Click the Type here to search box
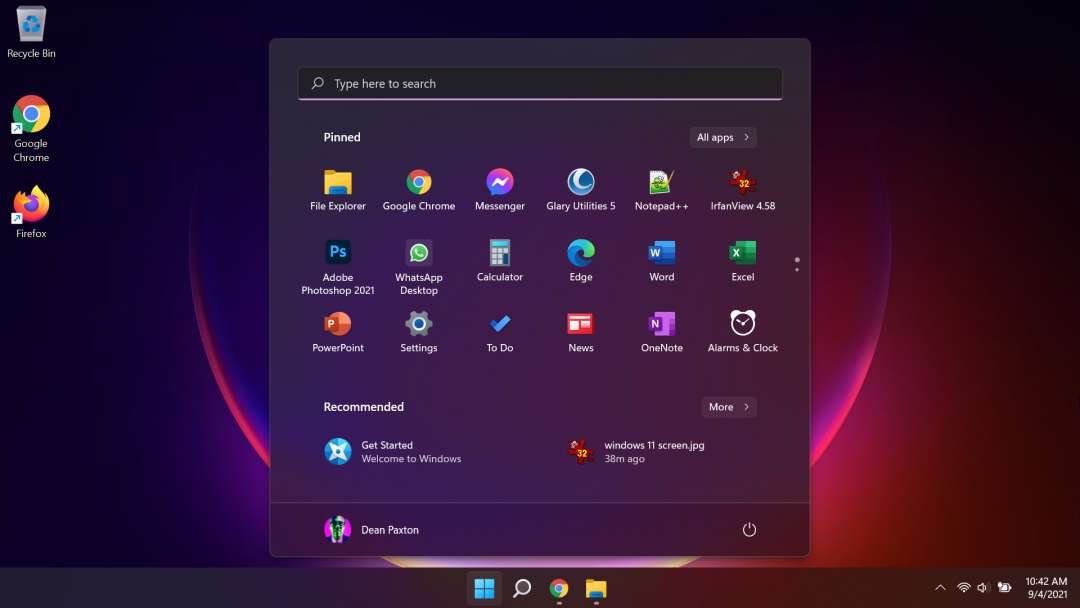 540,84
